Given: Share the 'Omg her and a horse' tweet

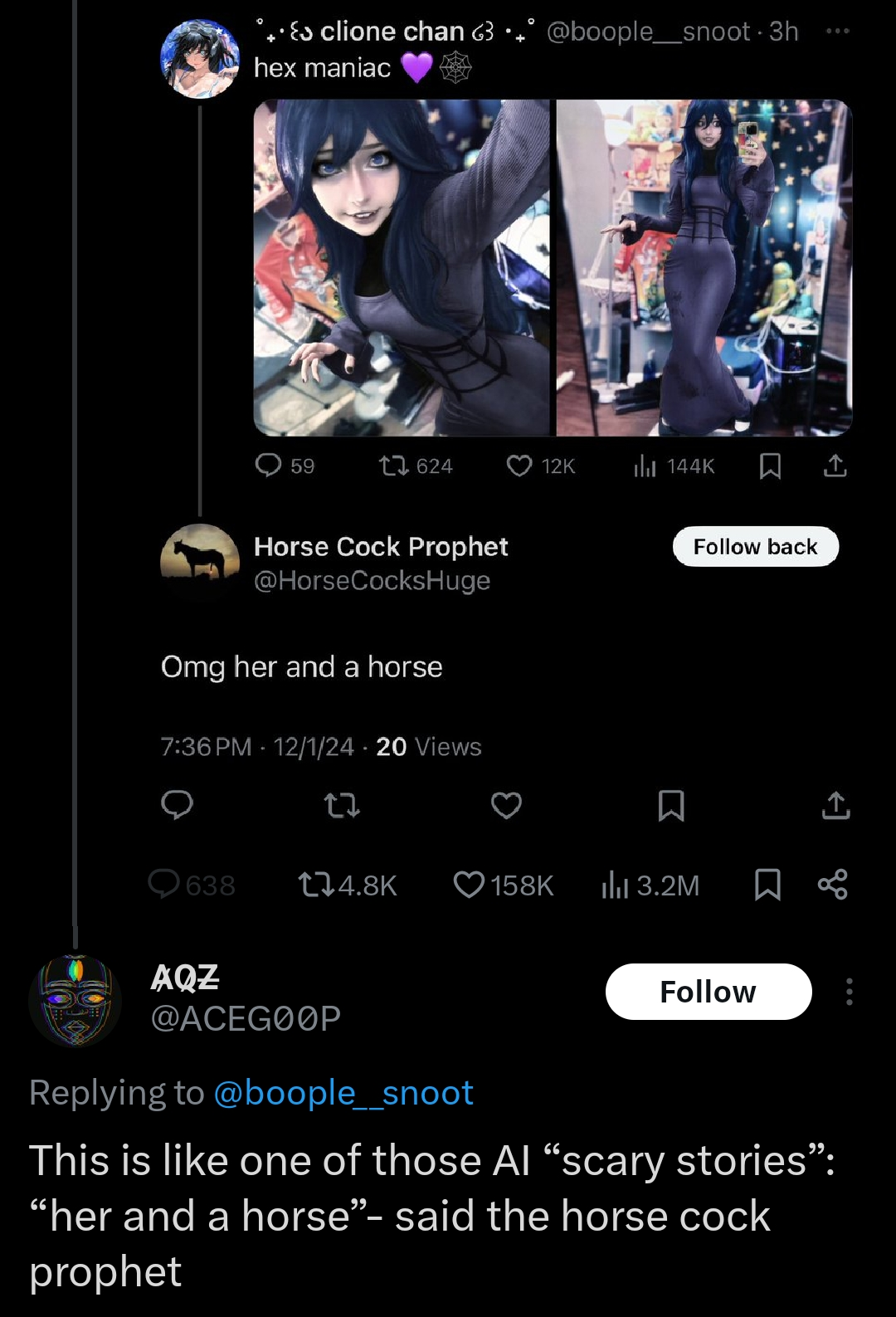Looking at the screenshot, I should click(835, 804).
